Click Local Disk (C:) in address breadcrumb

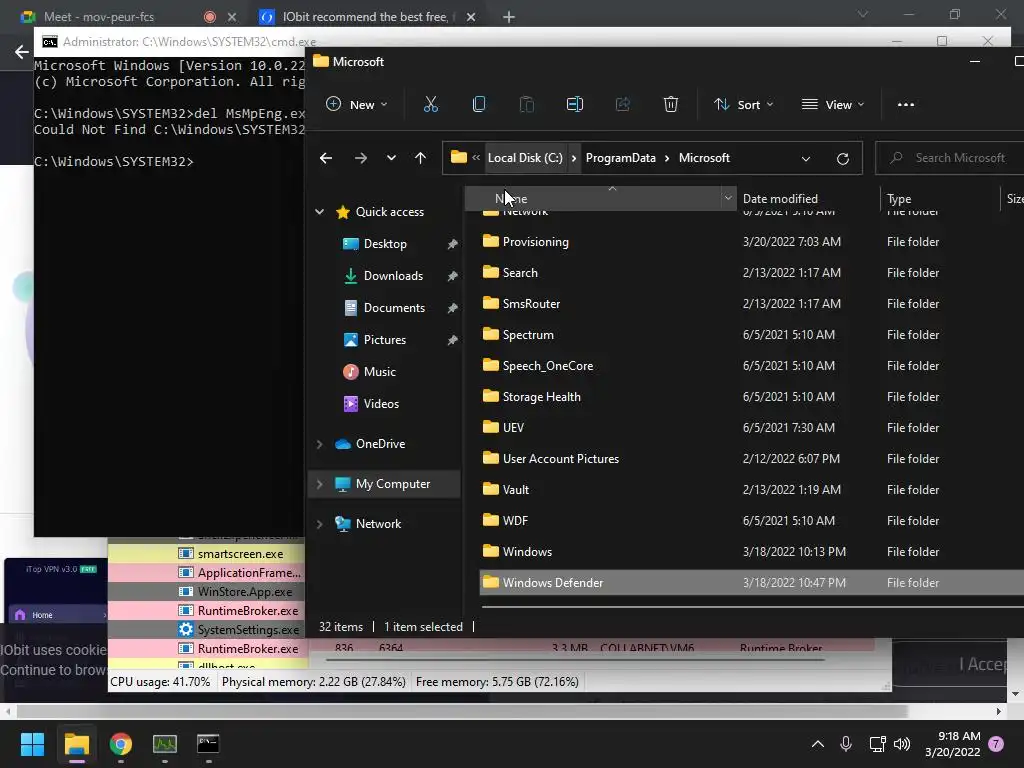tap(525, 158)
